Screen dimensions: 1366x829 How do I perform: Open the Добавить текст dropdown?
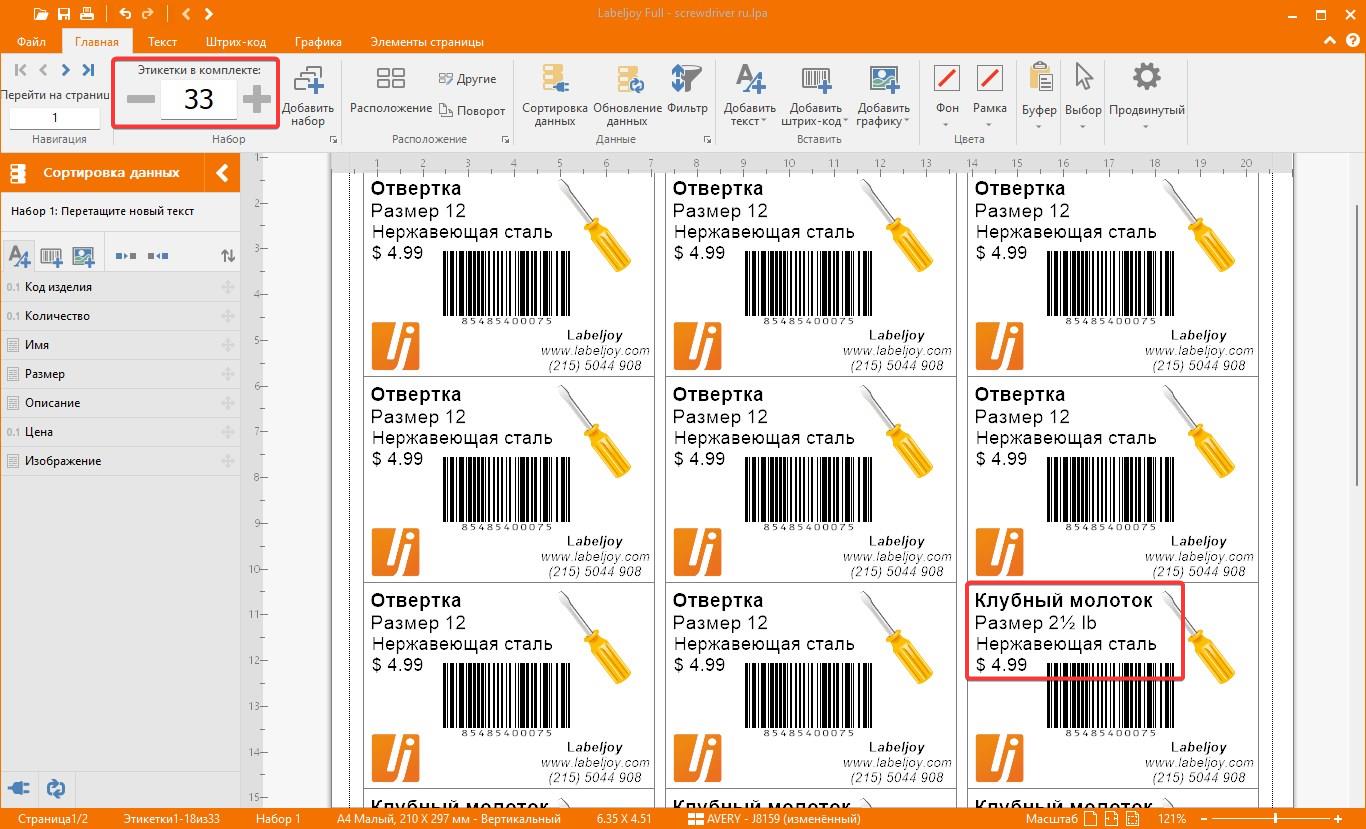[750, 95]
